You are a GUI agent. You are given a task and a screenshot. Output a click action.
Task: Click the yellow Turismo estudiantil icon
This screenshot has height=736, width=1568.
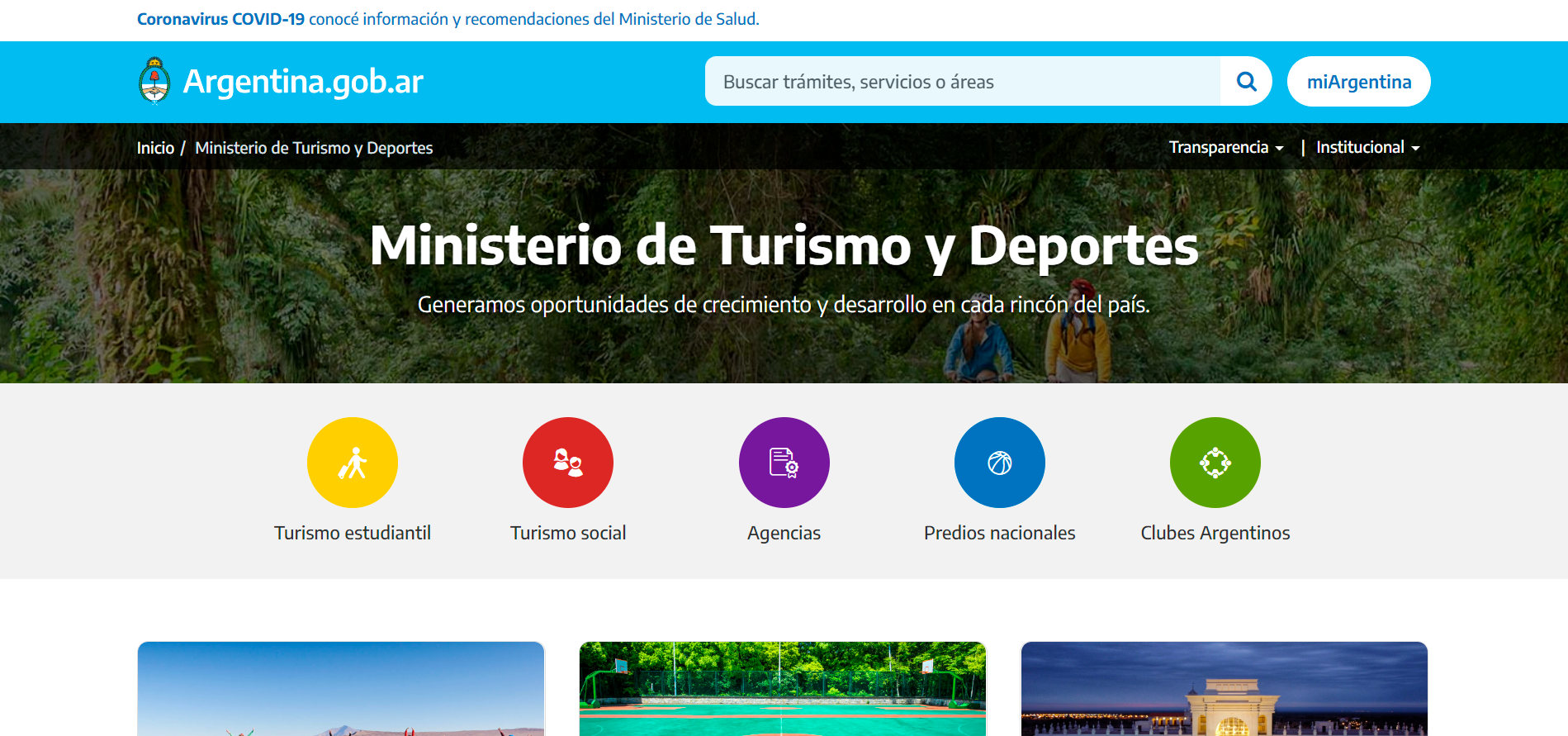pyautogui.click(x=352, y=463)
